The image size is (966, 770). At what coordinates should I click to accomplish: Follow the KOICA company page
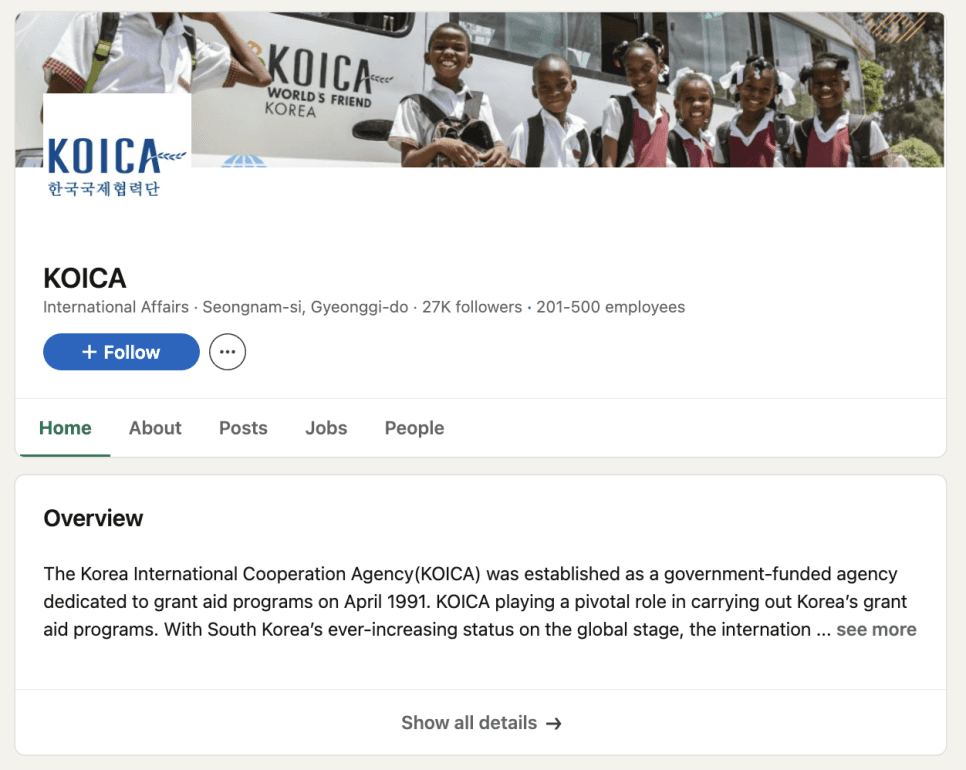[121, 352]
